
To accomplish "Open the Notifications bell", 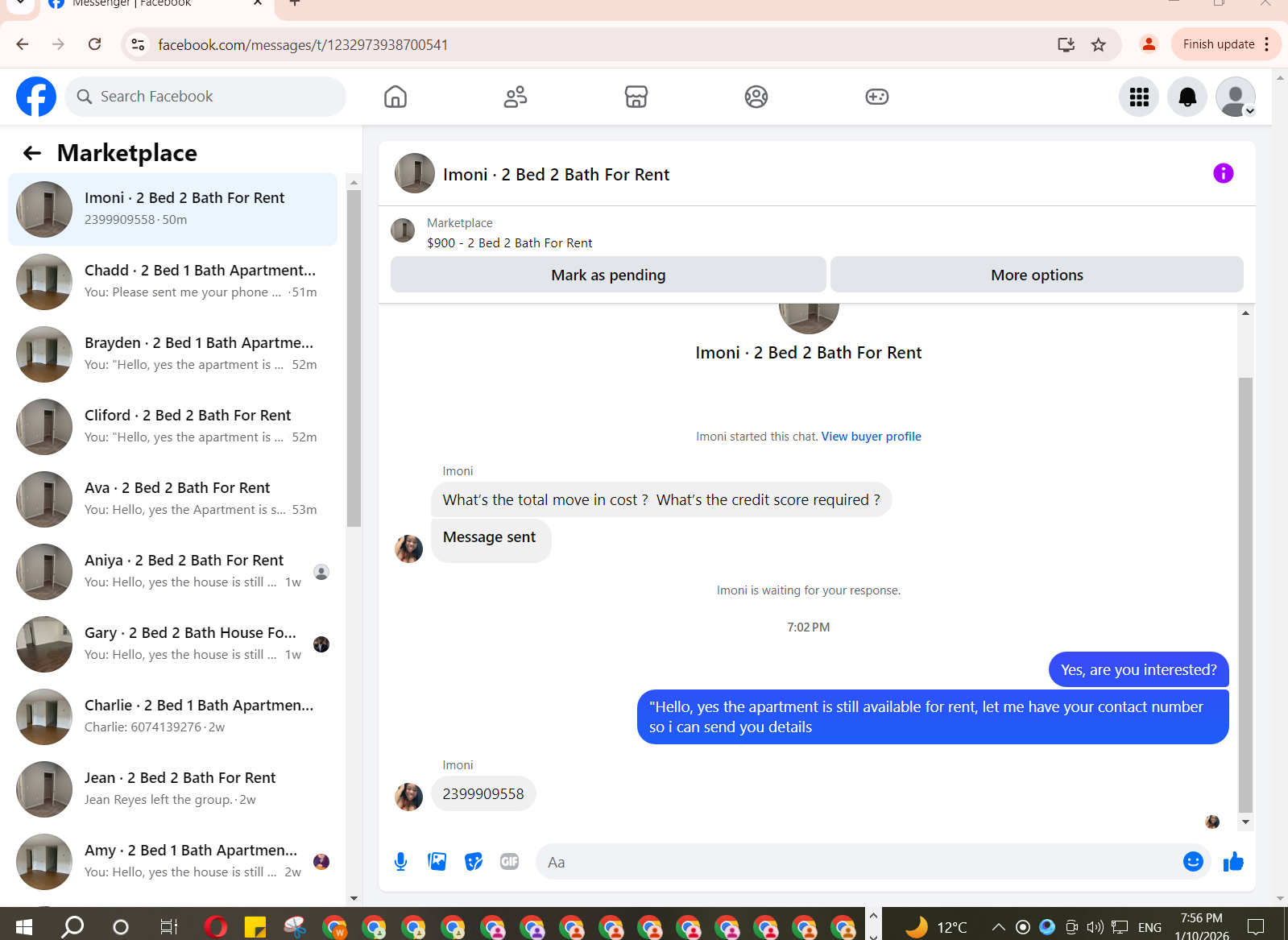I will click(1187, 97).
